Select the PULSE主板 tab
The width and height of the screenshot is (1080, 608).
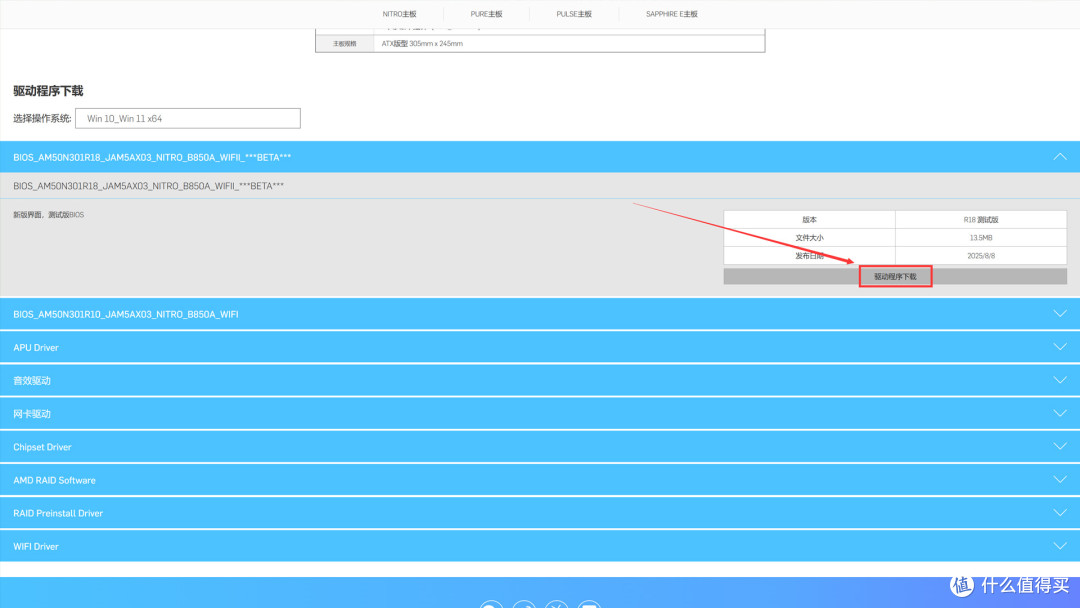point(574,14)
